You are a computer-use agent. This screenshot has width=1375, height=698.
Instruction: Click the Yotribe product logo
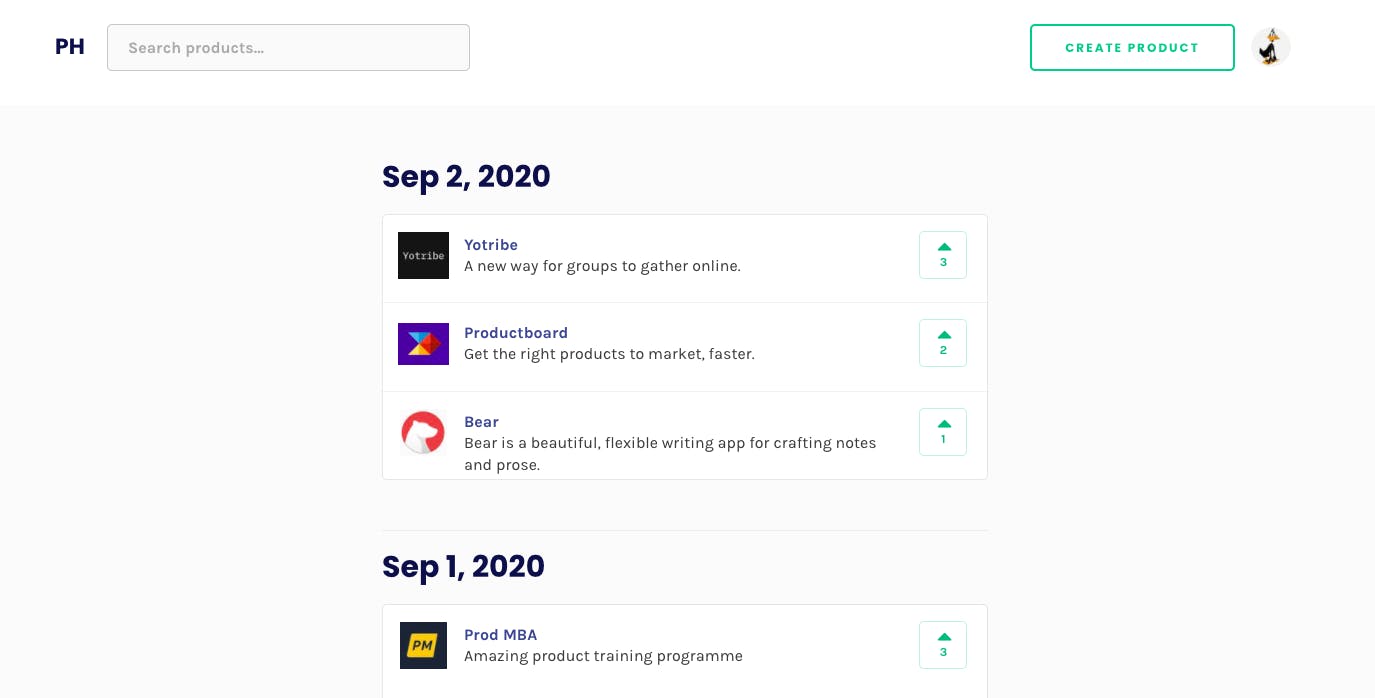[423, 255]
